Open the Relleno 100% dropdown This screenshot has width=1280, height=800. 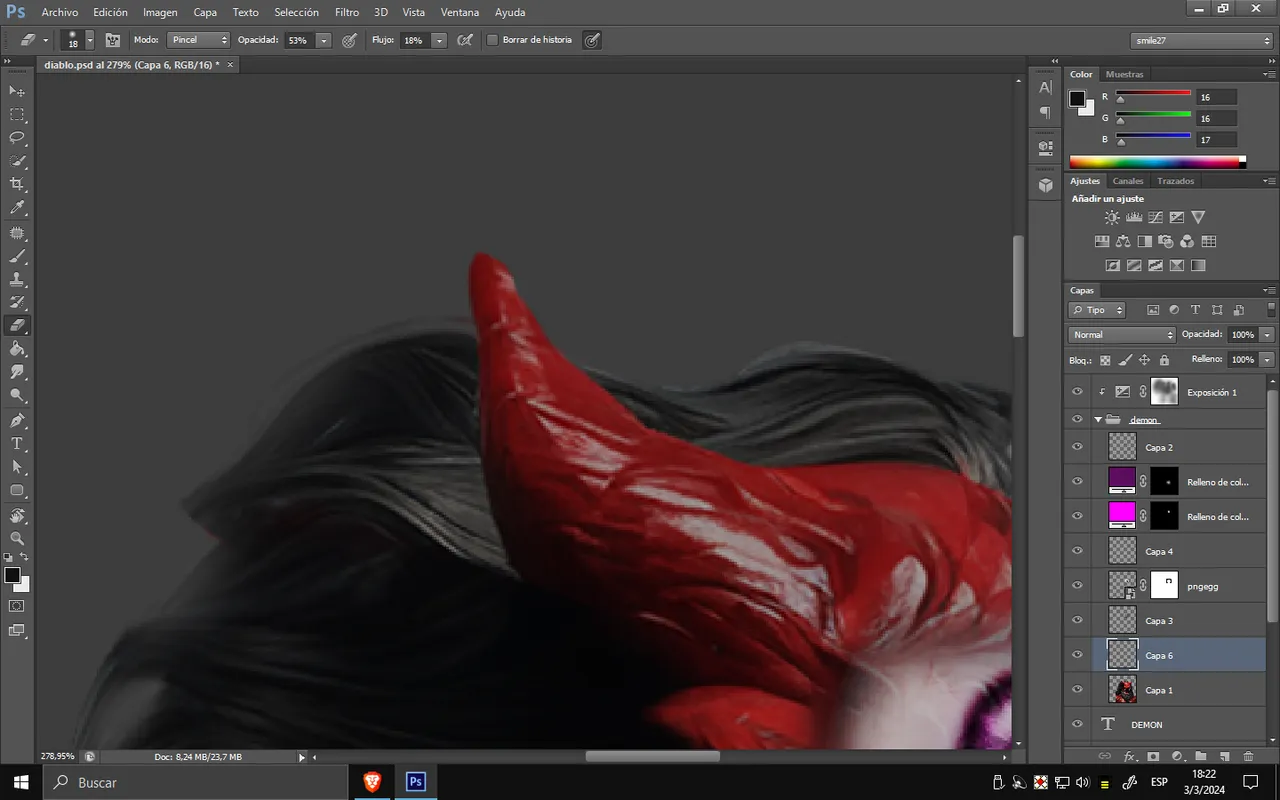tap(1267, 359)
